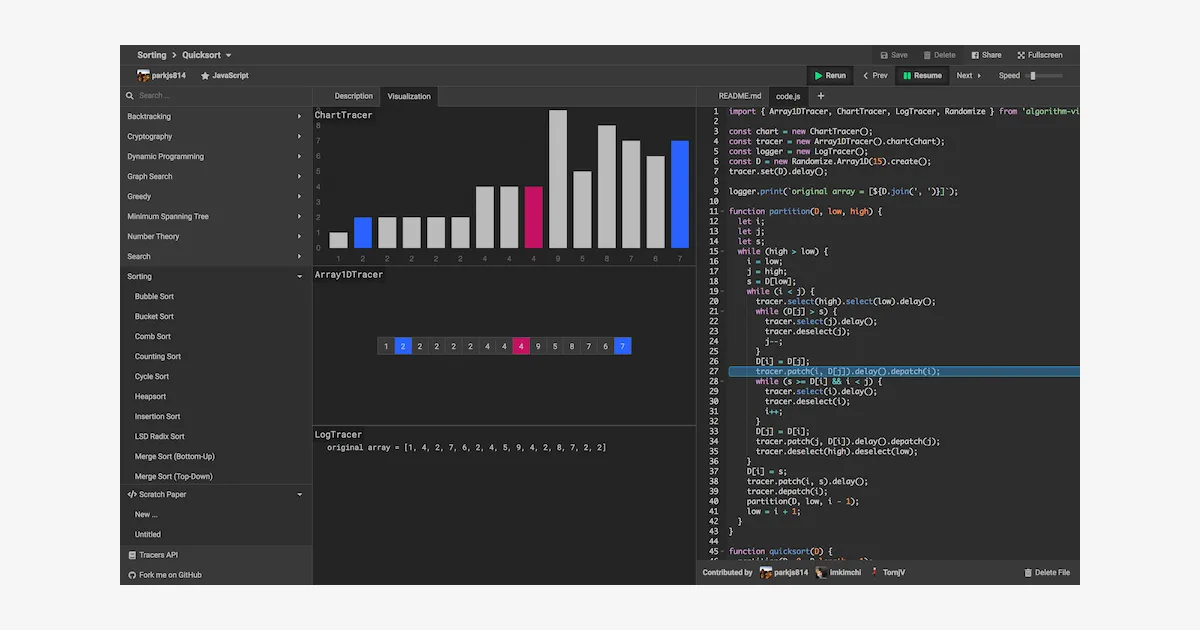Open Tracers API link
1200x630 pixels.
pos(216,554)
